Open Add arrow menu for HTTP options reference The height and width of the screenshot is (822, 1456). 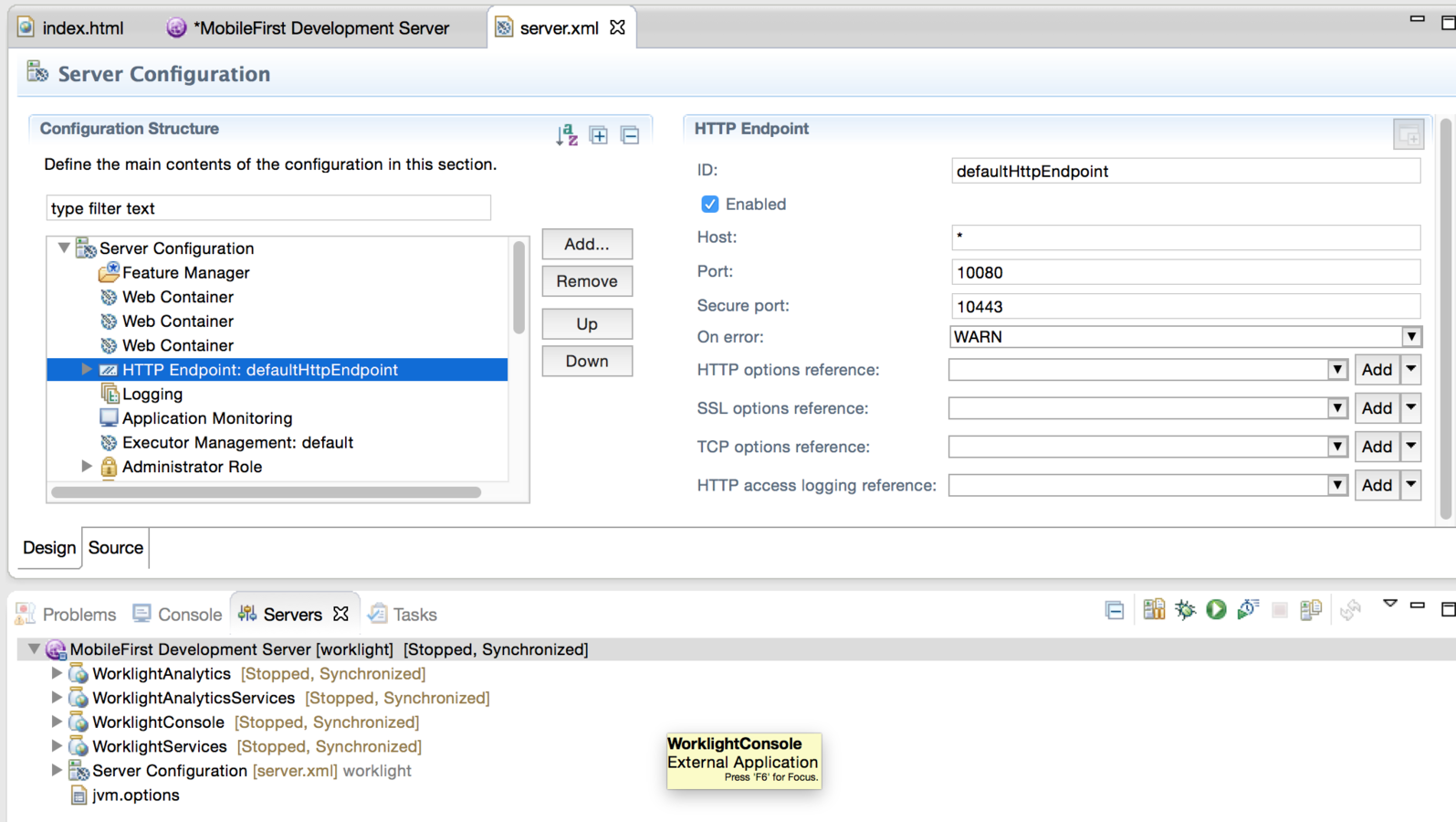pos(1411,370)
